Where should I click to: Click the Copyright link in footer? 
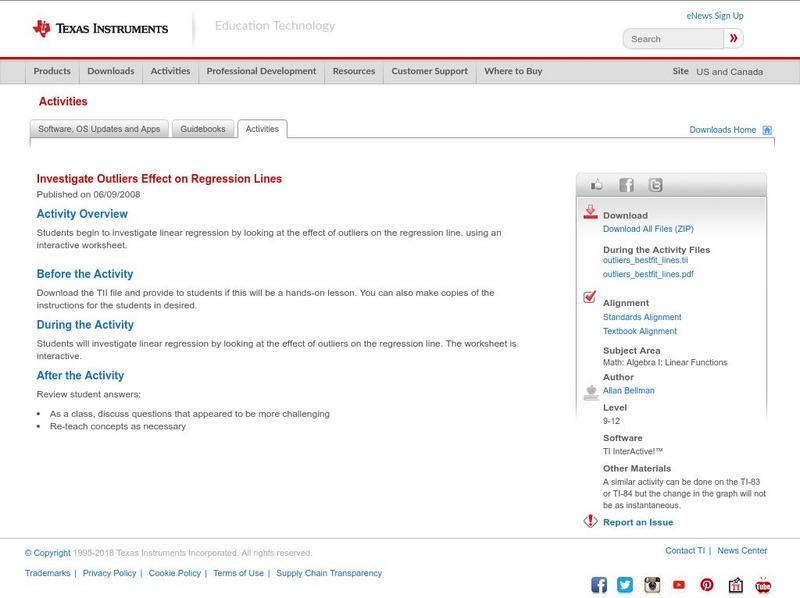point(47,553)
